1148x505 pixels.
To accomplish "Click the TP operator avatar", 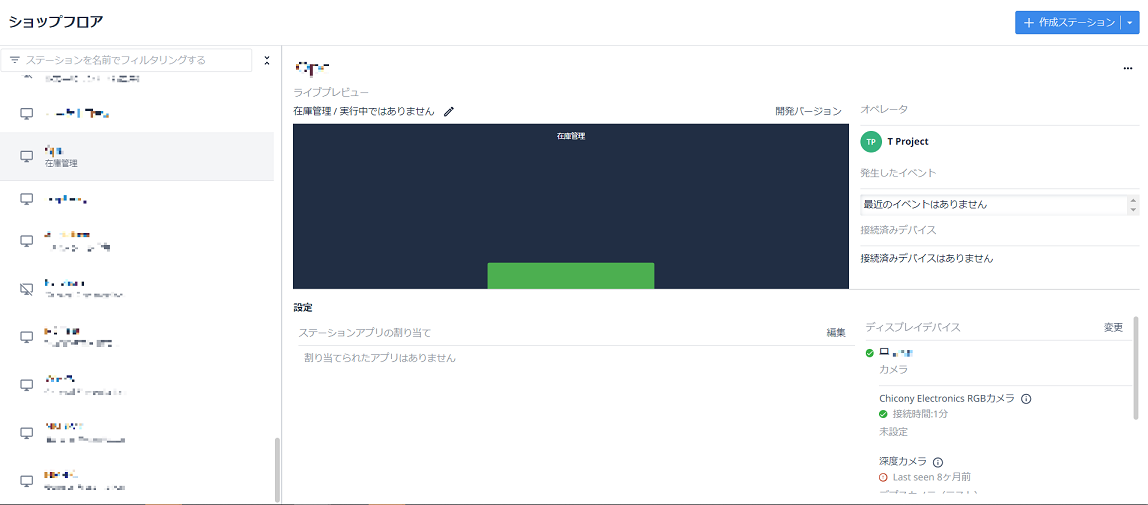I will tap(871, 142).
